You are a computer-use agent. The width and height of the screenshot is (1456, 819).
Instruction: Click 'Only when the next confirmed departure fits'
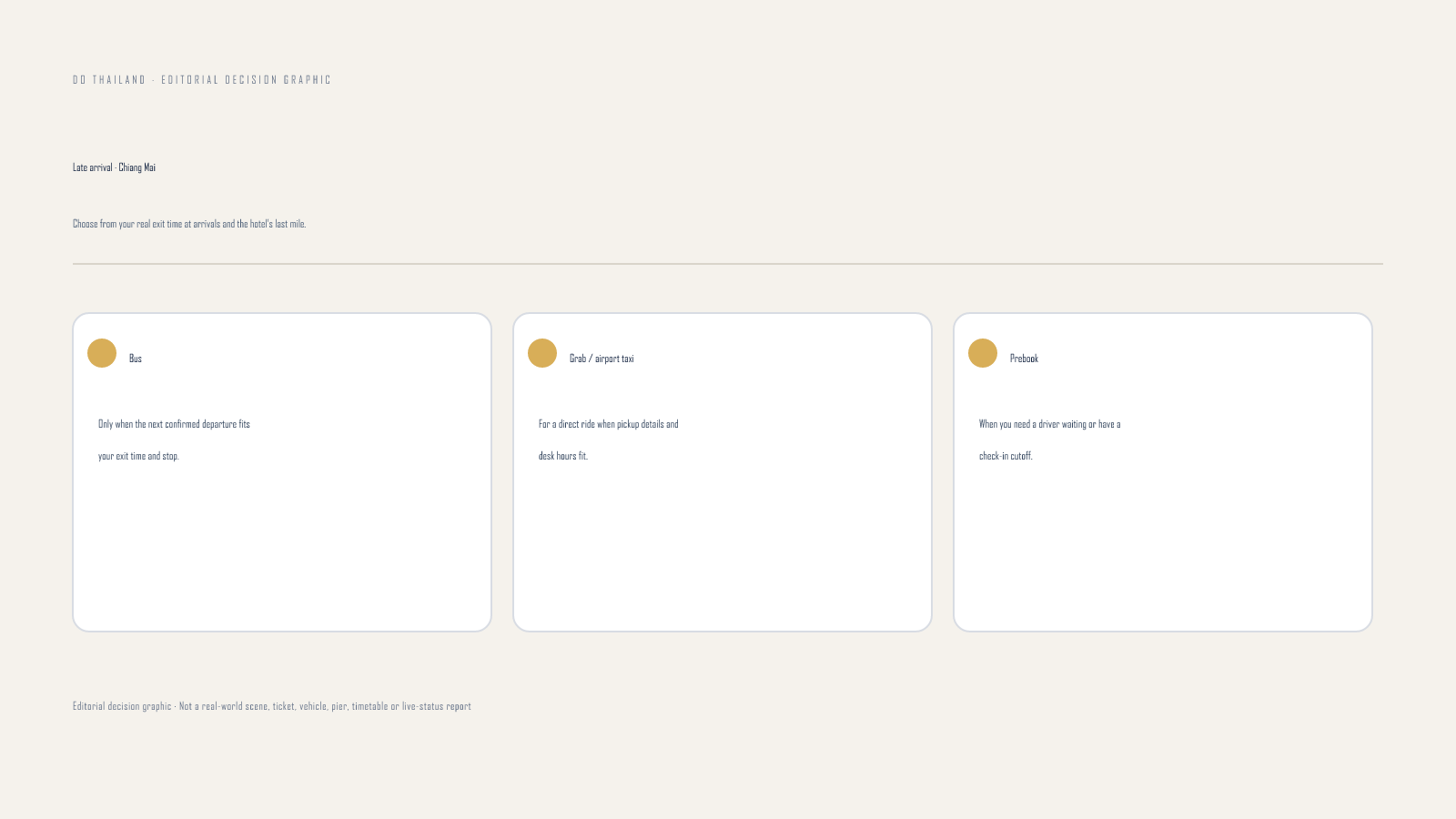point(174,424)
